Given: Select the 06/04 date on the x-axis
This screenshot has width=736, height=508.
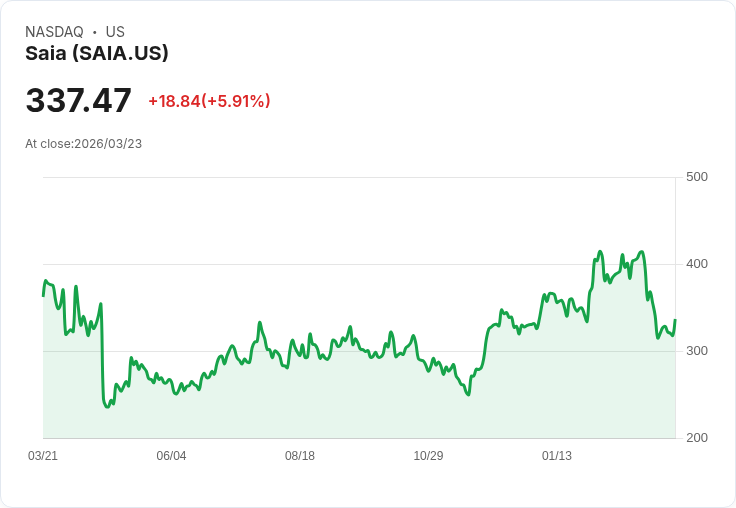Looking at the screenshot, I should [172, 456].
